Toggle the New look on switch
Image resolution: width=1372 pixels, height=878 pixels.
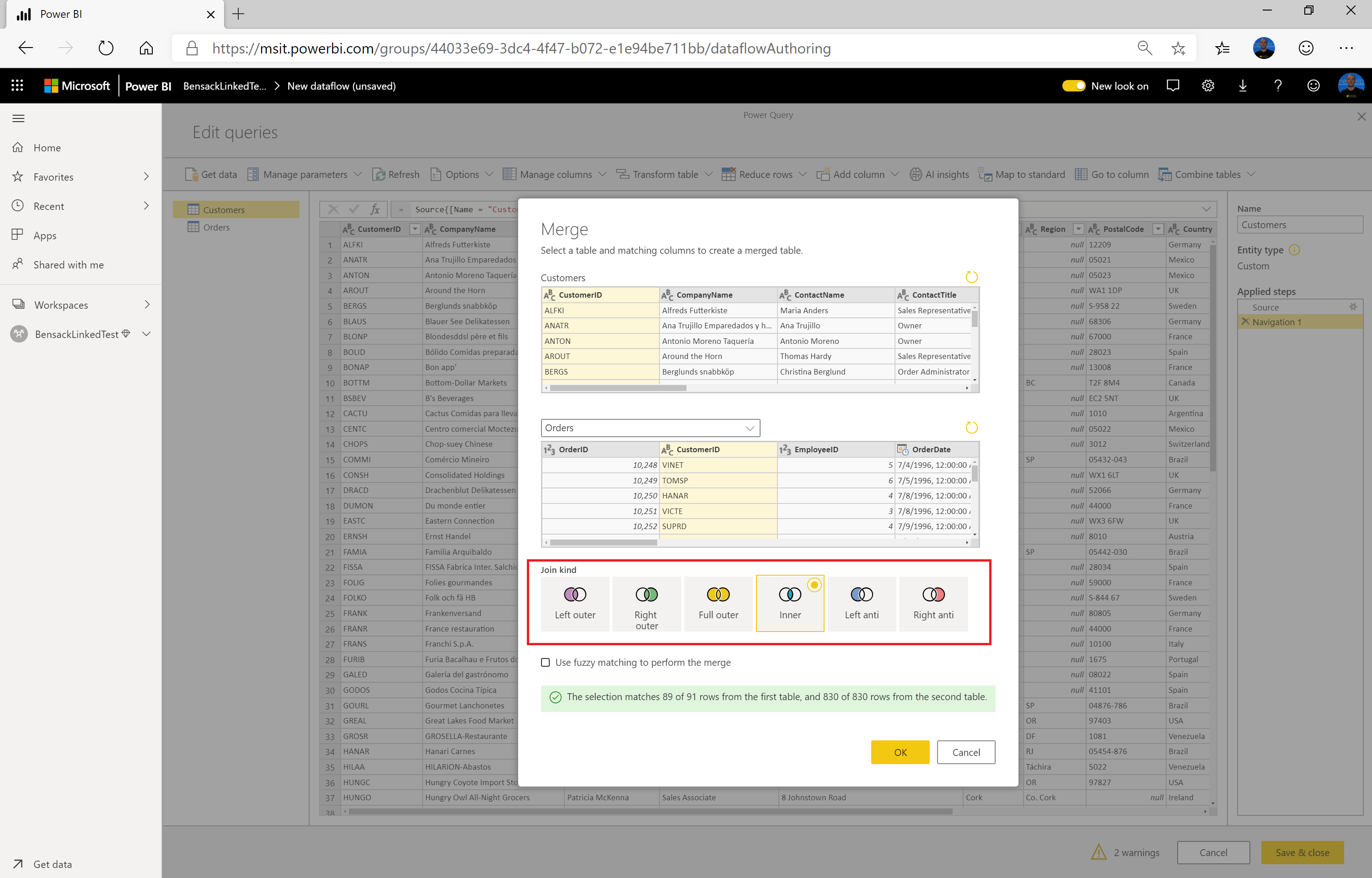tap(1073, 86)
